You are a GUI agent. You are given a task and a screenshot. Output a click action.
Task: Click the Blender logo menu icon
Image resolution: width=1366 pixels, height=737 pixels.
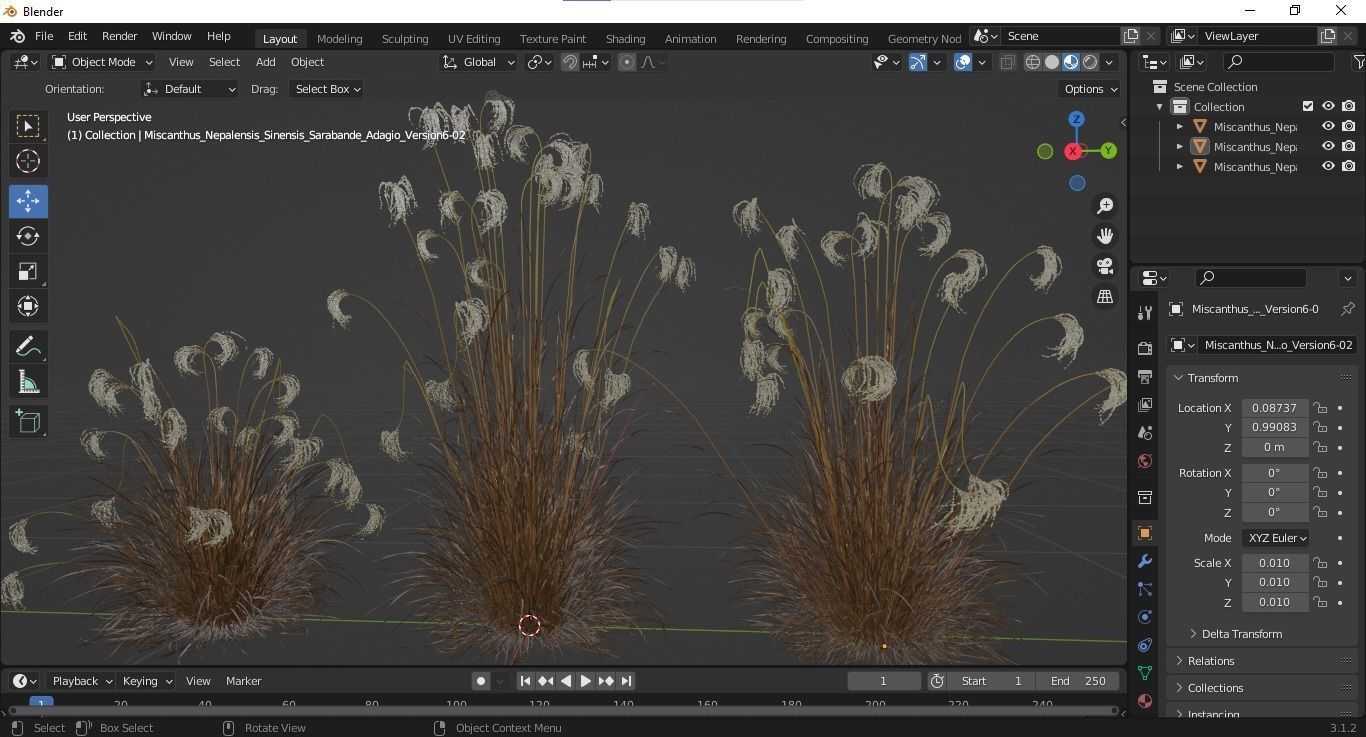(17, 36)
